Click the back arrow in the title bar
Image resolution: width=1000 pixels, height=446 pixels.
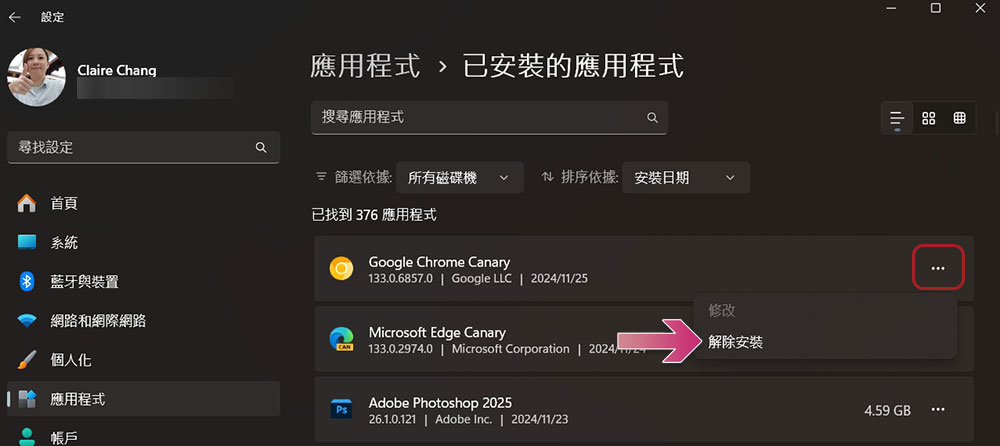[14, 17]
